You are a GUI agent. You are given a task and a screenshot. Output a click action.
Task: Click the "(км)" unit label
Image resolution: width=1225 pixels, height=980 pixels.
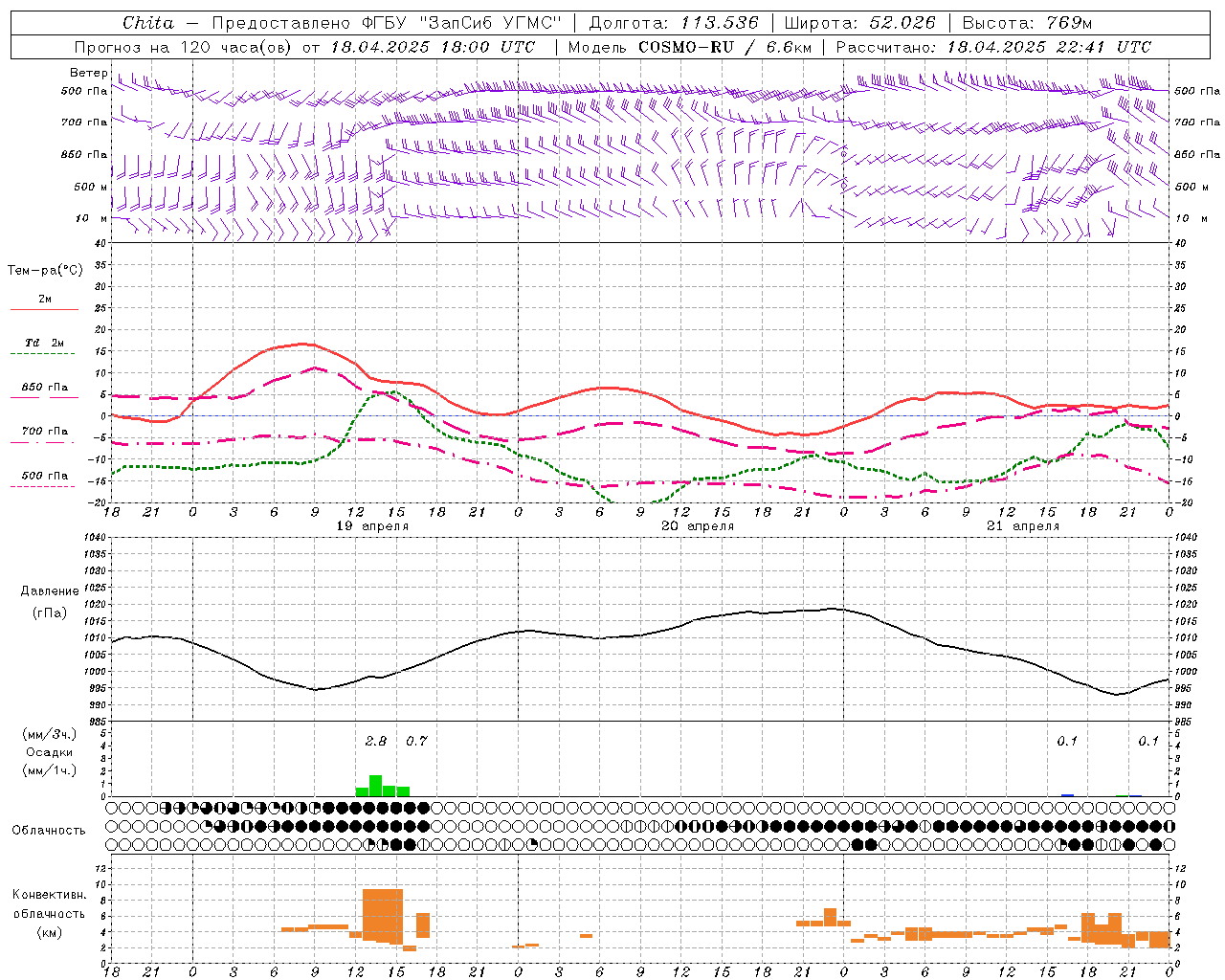[x=49, y=932]
